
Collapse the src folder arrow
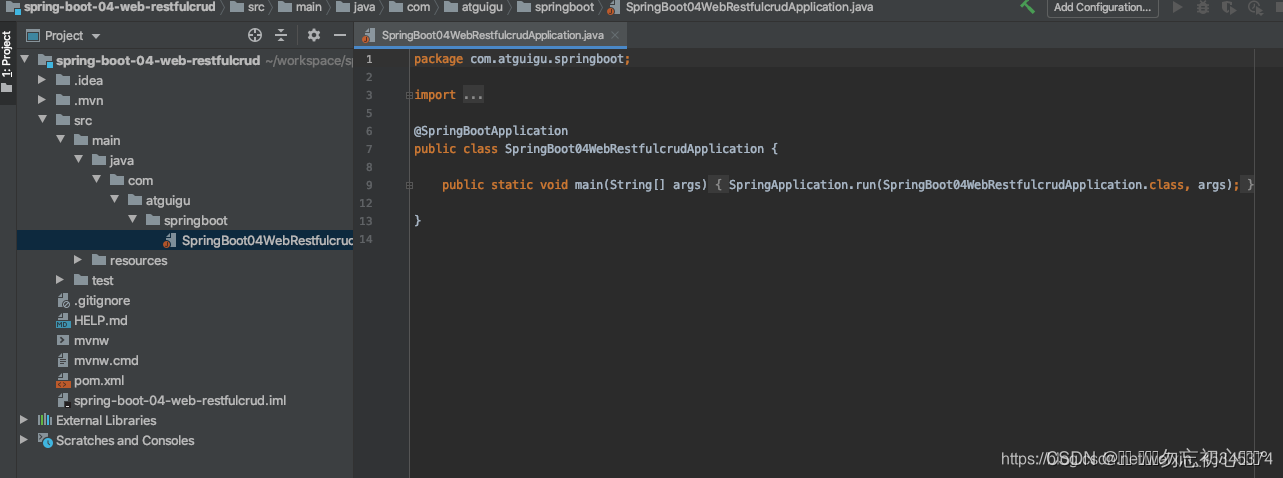42,120
